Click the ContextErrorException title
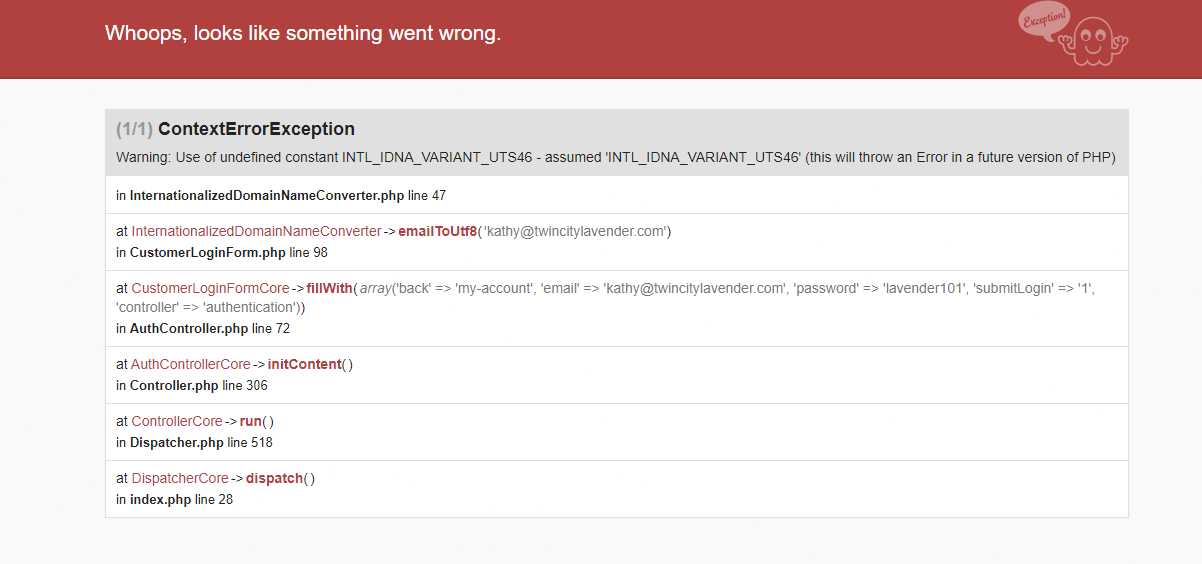Image resolution: width=1202 pixels, height=564 pixels. click(256, 129)
